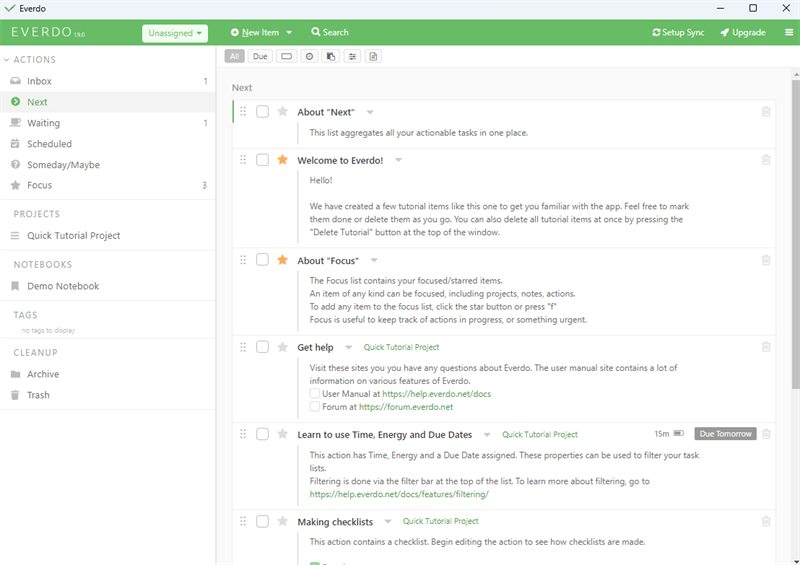
Task: Filter by energy level battery icon
Action: coord(287,56)
